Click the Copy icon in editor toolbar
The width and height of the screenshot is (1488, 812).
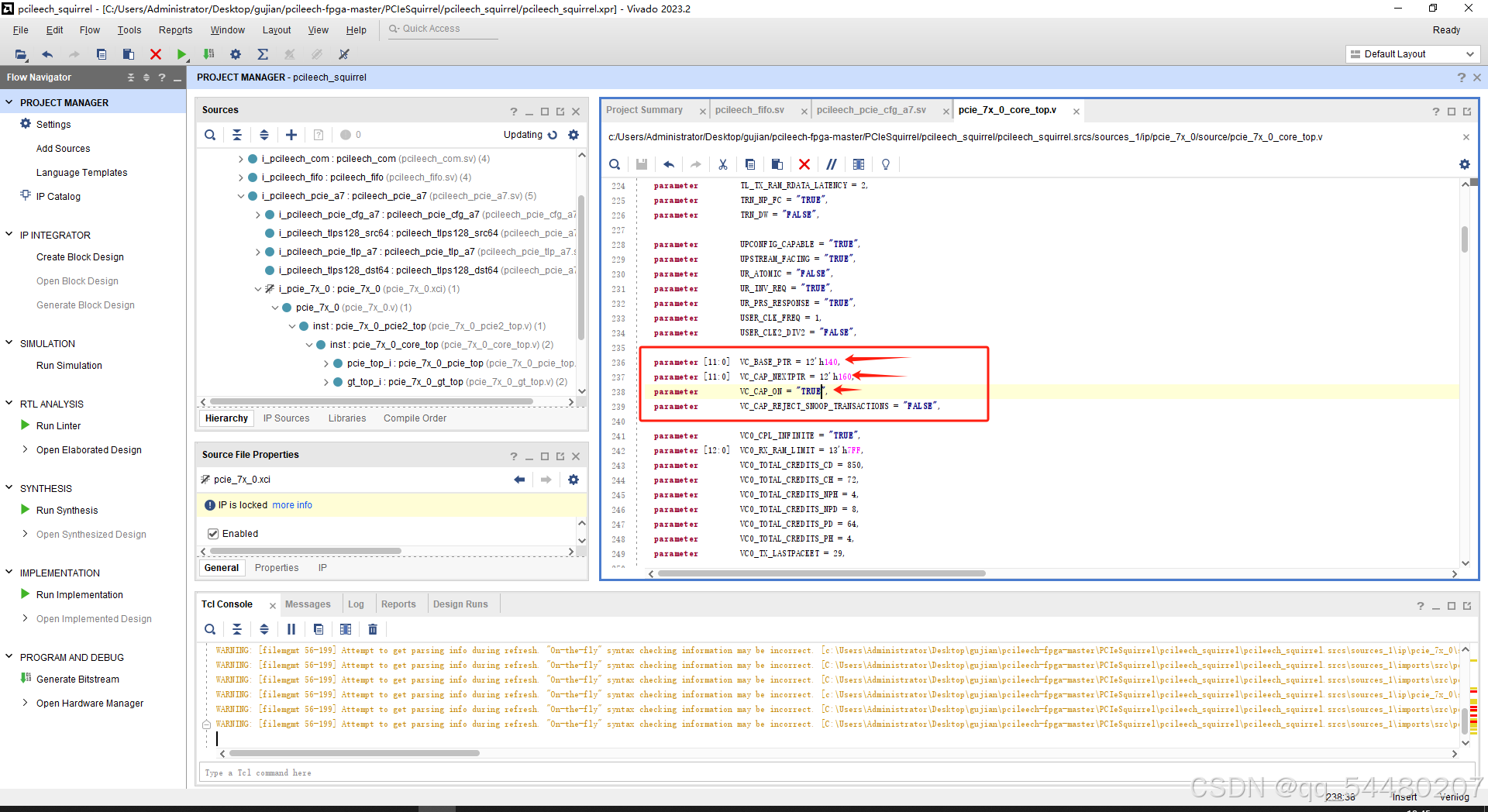pos(750,164)
